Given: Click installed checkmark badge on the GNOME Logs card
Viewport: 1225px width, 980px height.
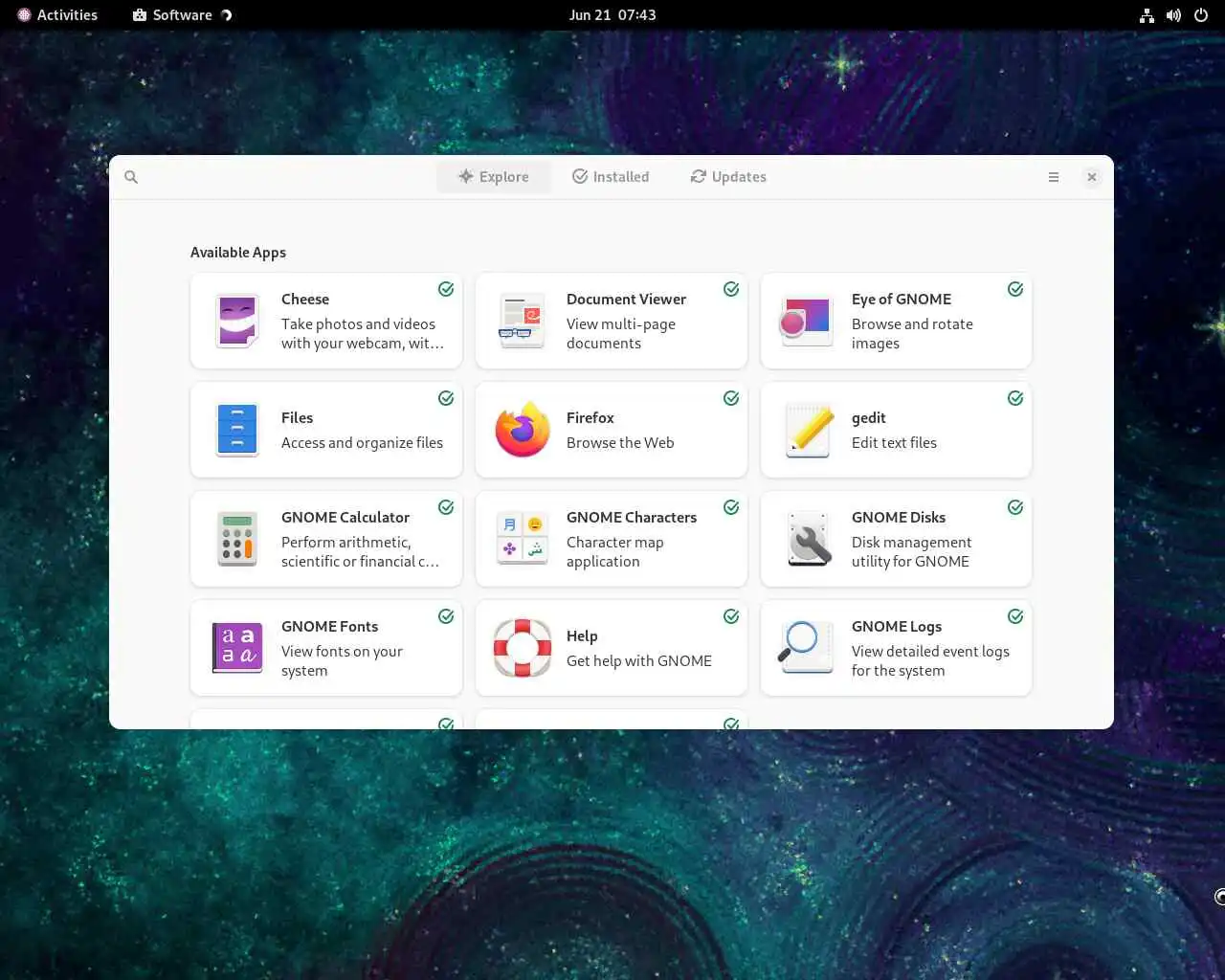Looking at the screenshot, I should coord(1015,616).
